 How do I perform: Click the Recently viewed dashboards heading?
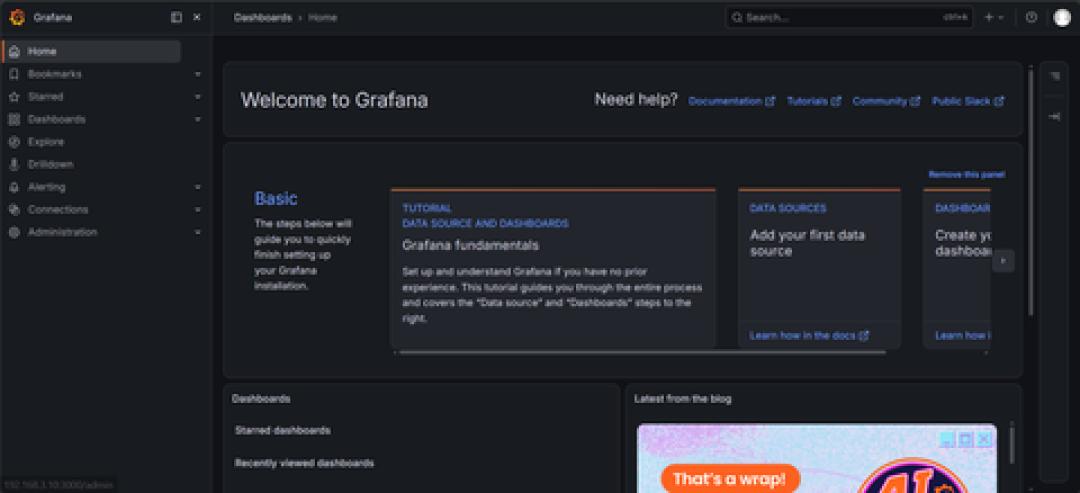[x=304, y=463]
